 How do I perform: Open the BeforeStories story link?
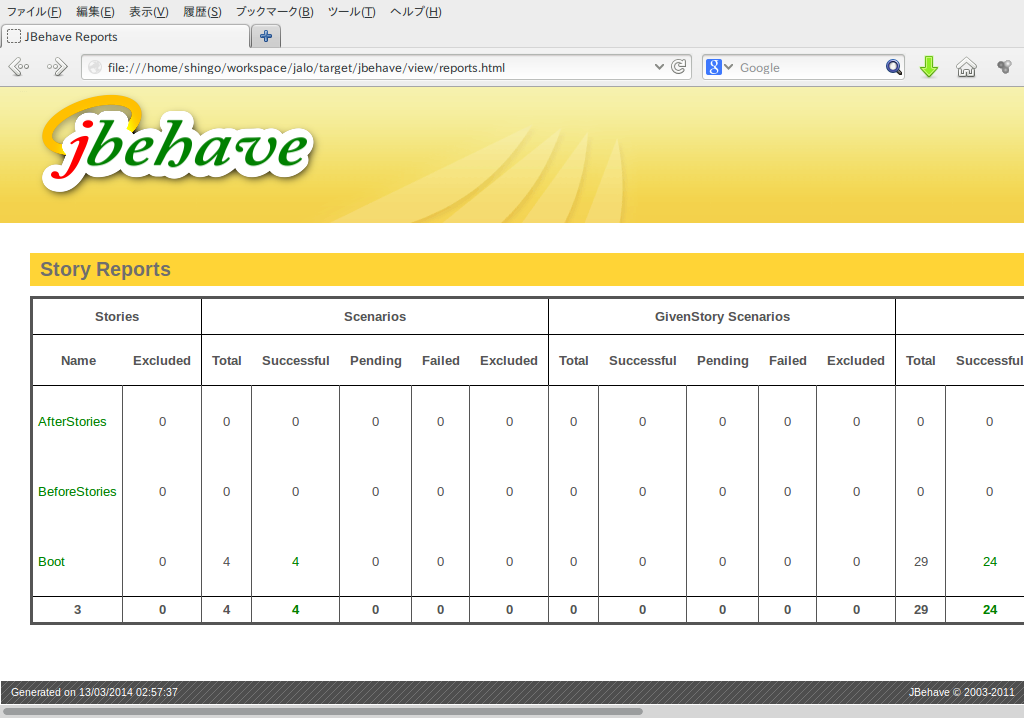(x=77, y=492)
